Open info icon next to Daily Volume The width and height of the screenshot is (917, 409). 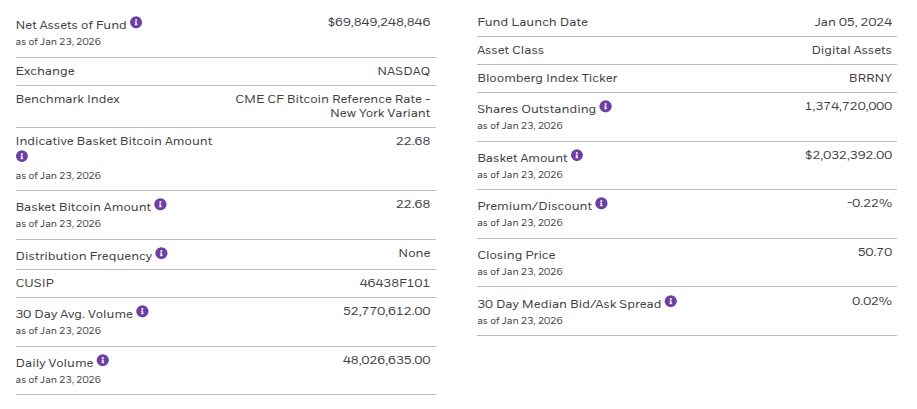pyautogui.click(x=102, y=361)
